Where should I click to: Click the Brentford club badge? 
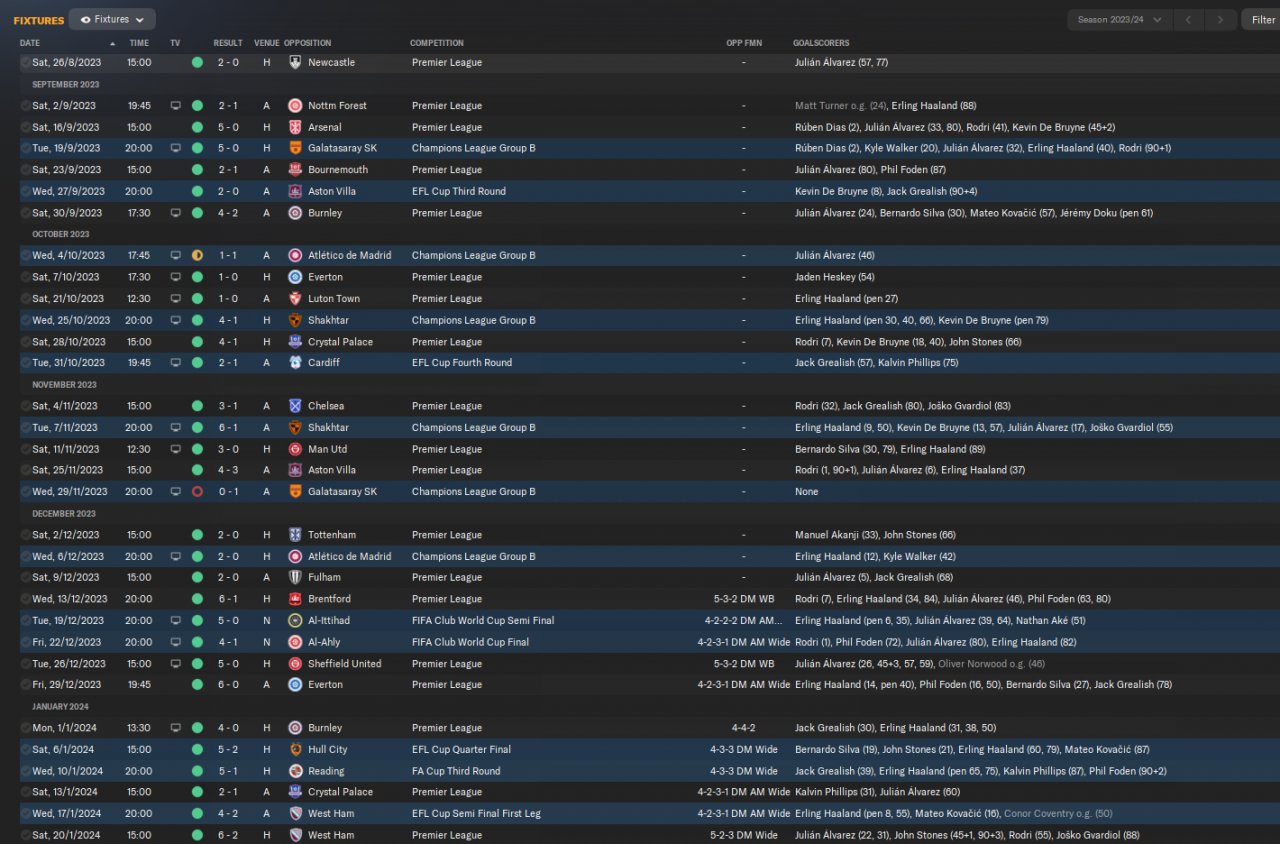pos(295,599)
